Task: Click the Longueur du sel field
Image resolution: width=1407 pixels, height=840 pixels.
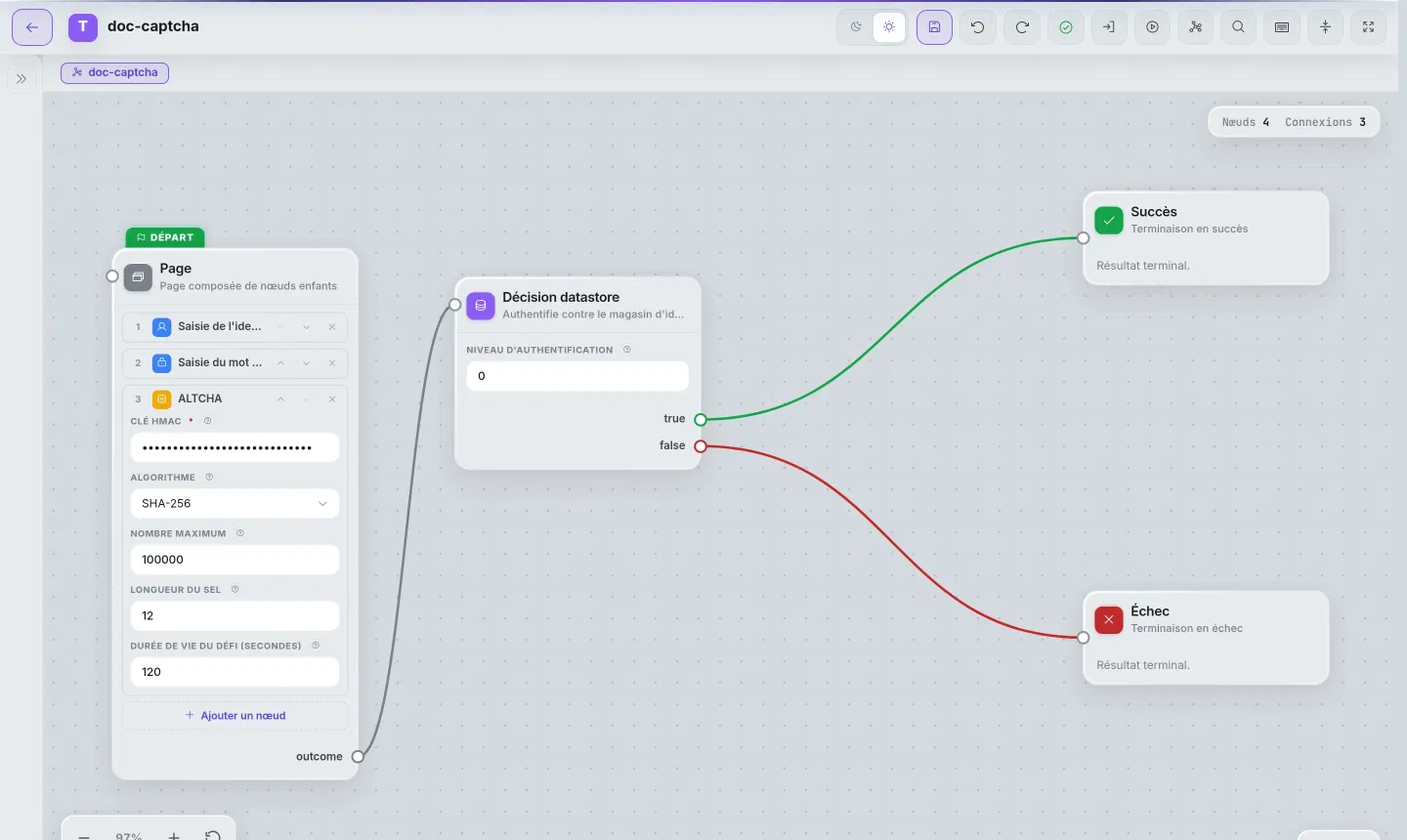Action: click(x=234, y=616)
